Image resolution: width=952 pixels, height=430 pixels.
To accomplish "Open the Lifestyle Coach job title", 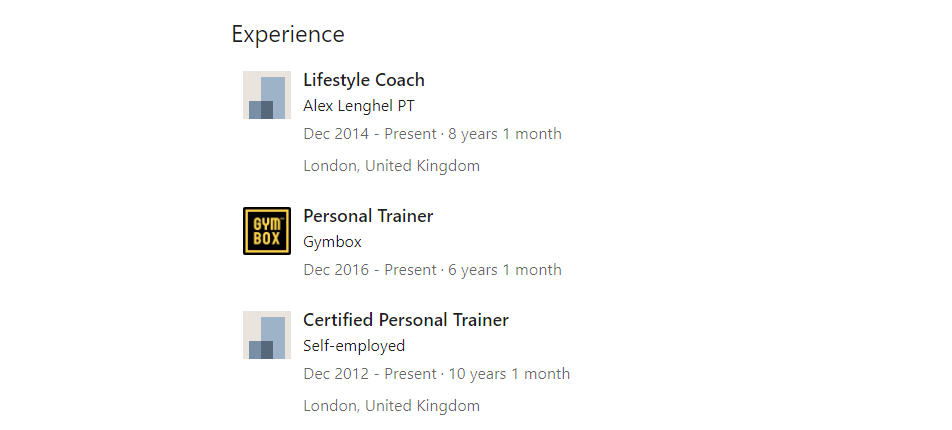I will (364, 80).
